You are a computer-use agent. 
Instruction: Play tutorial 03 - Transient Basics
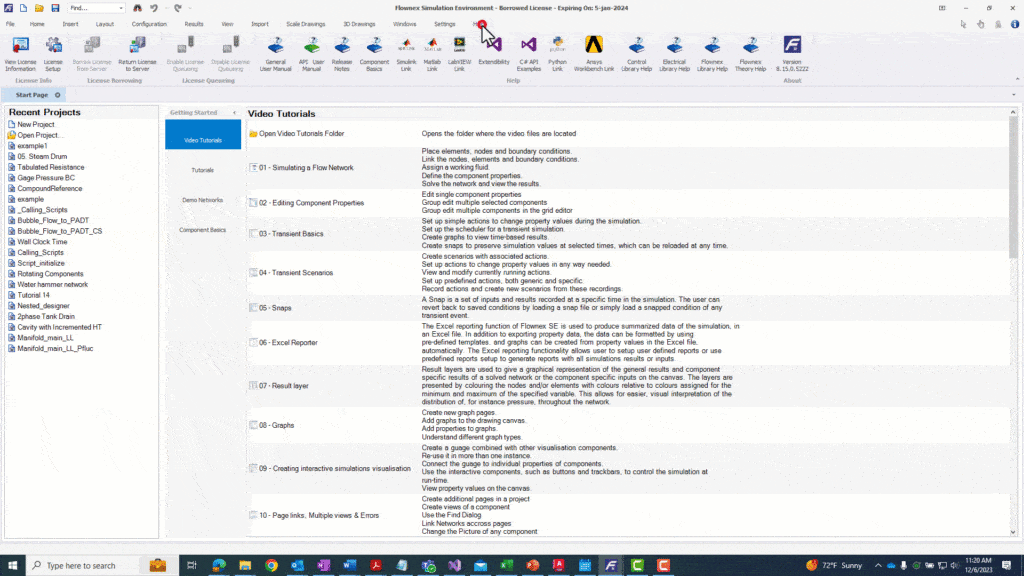click(300, 234)
